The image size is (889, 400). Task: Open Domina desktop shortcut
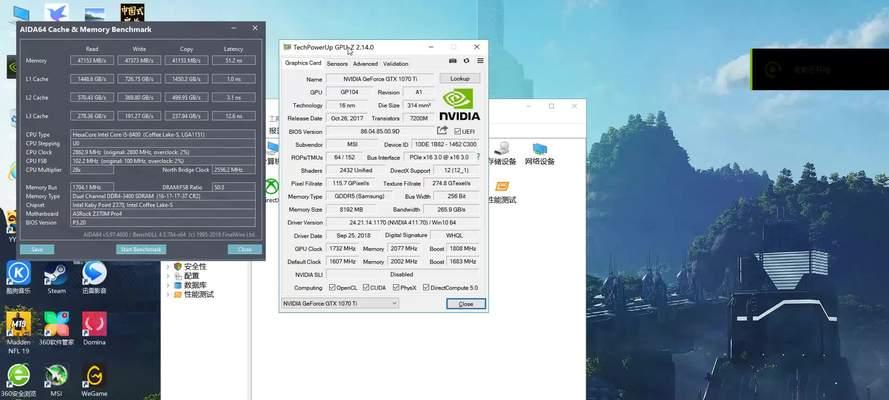click(94, 329)
